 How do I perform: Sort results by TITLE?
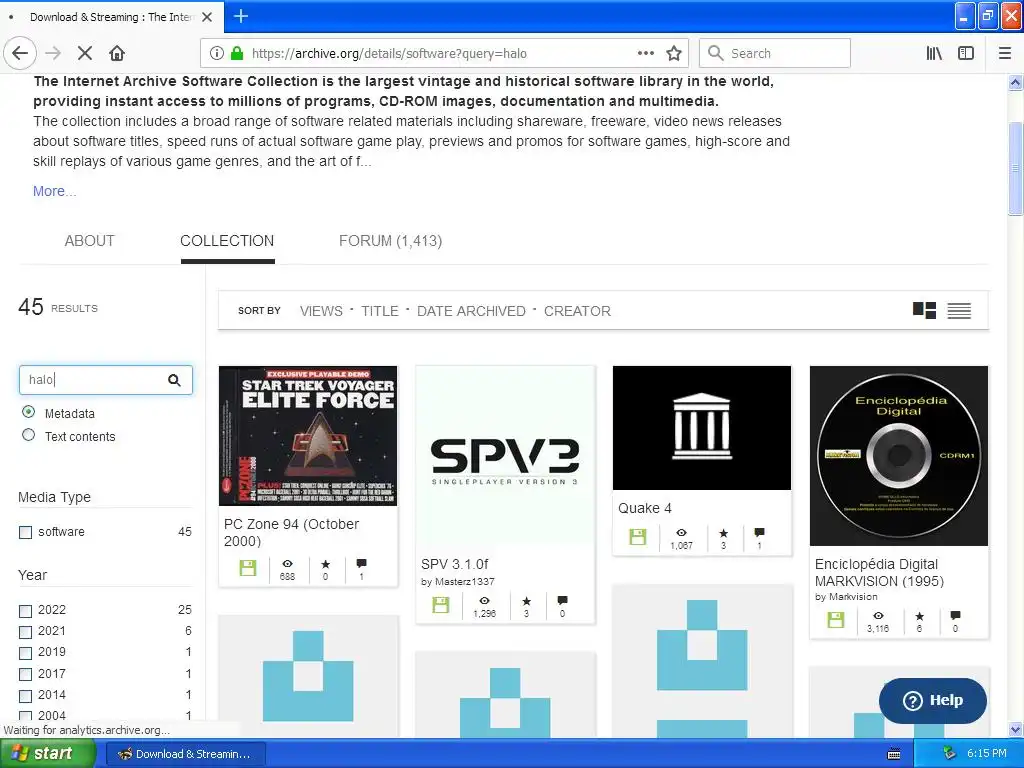click(x=379, y=312)
